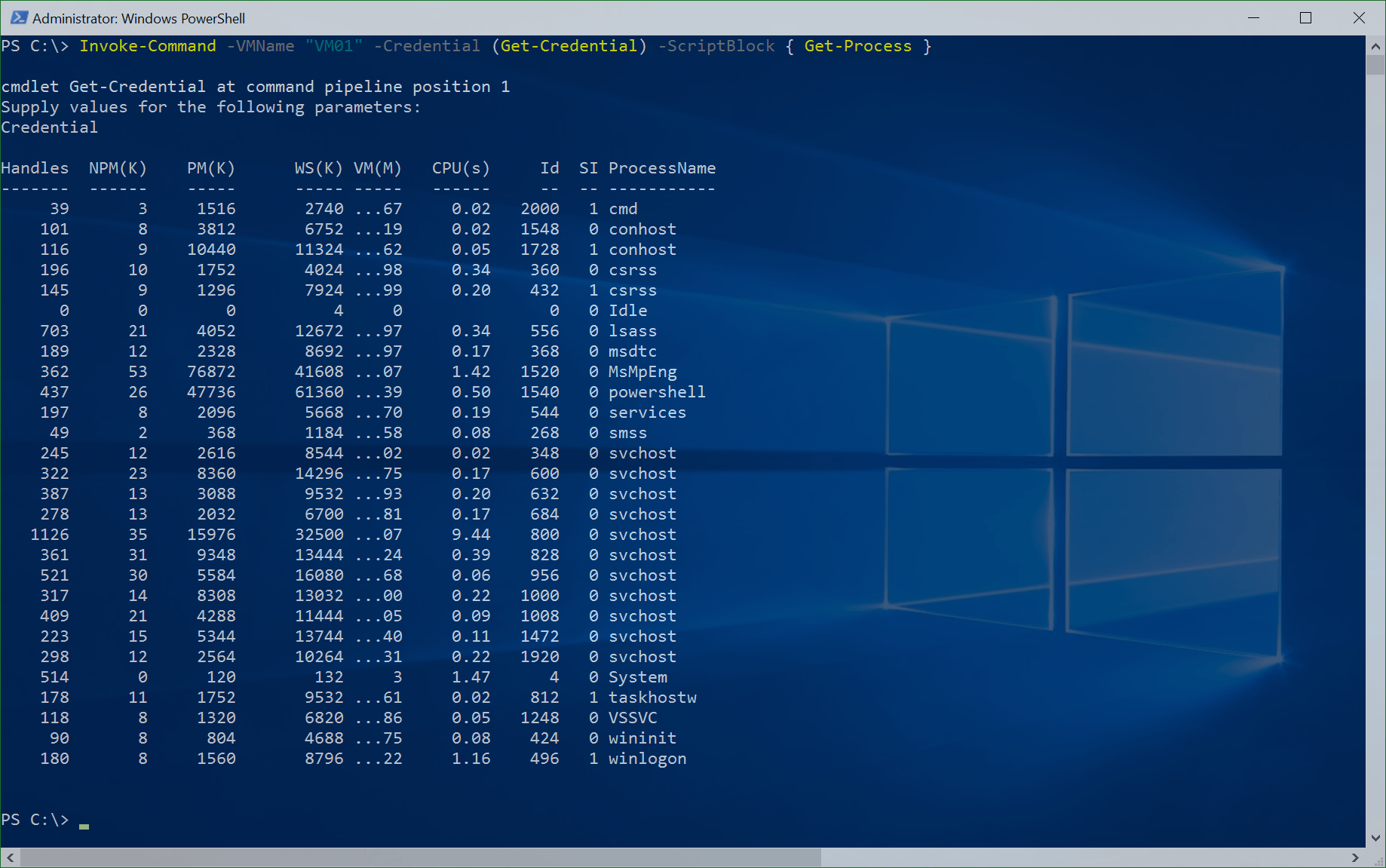This screenshot has width=1386, height=868.
Task: Click the horizontal scrollbar left arrow
Action: point(9,857)
